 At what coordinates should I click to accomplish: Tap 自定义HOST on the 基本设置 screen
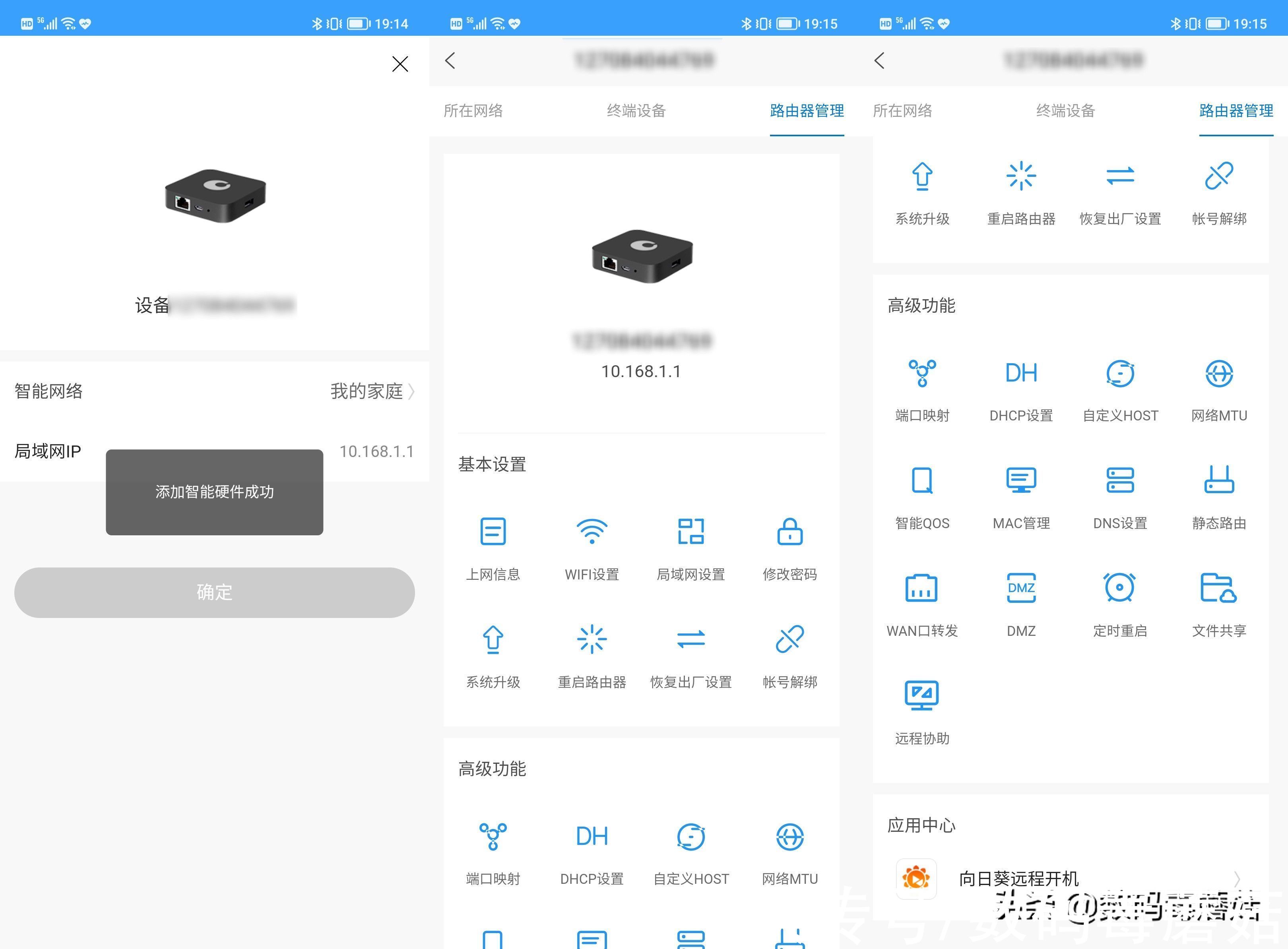click(x=691, y=854)
